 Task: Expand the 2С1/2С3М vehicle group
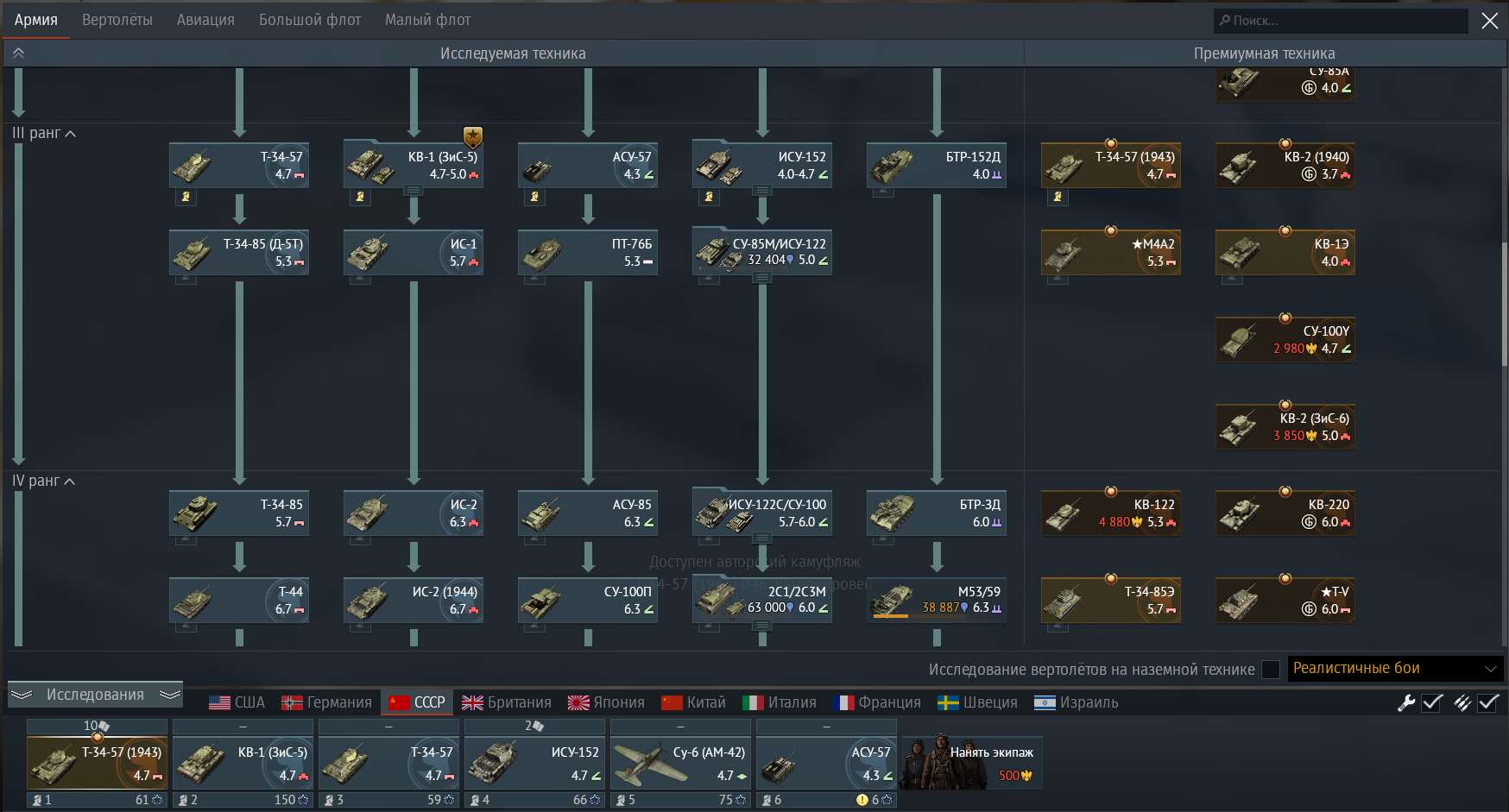(x=761, y=625)
